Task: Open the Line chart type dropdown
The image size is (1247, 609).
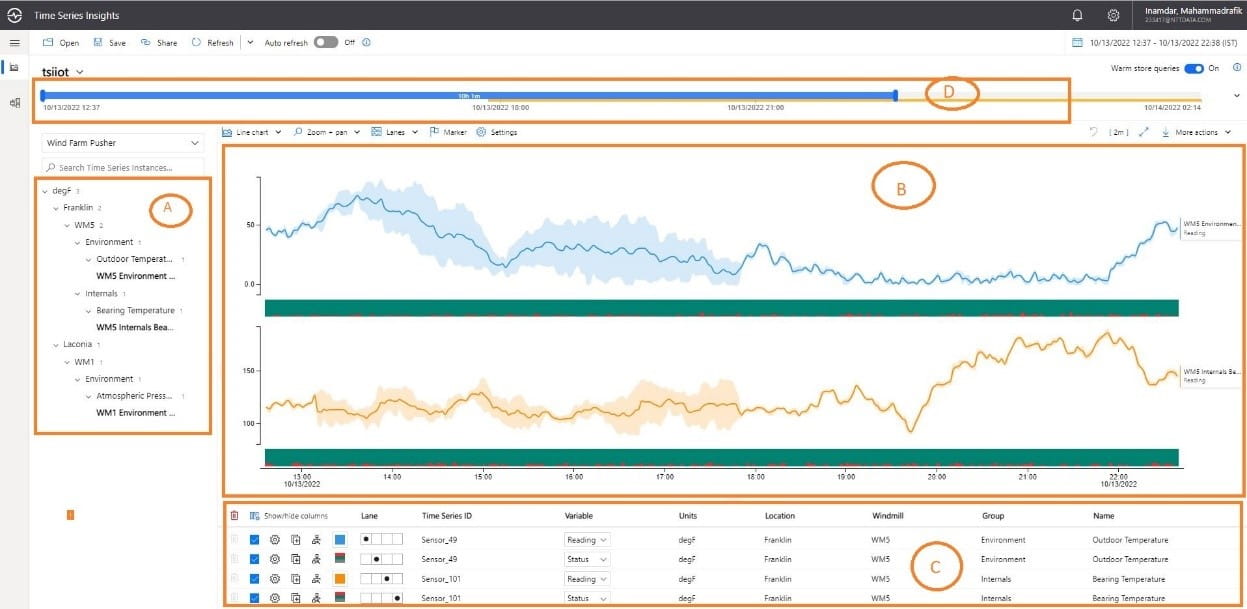Action: [x=251, y=132]
